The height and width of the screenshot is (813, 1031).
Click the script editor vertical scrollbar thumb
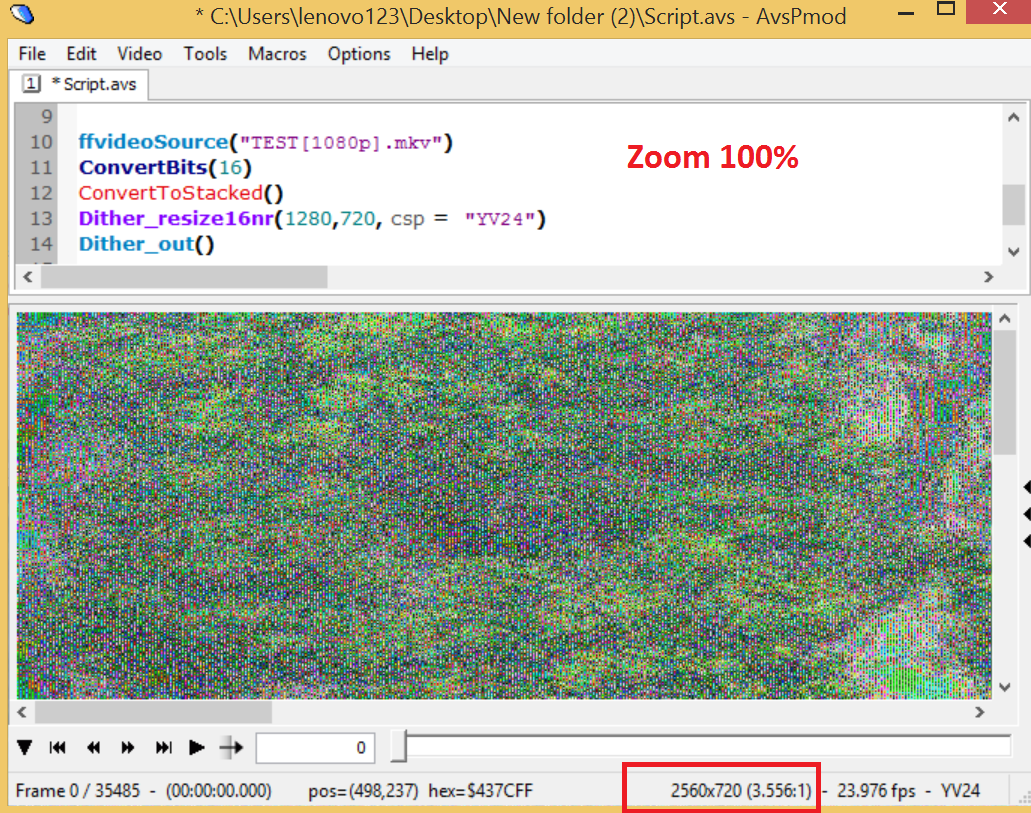coord(1013,205)
